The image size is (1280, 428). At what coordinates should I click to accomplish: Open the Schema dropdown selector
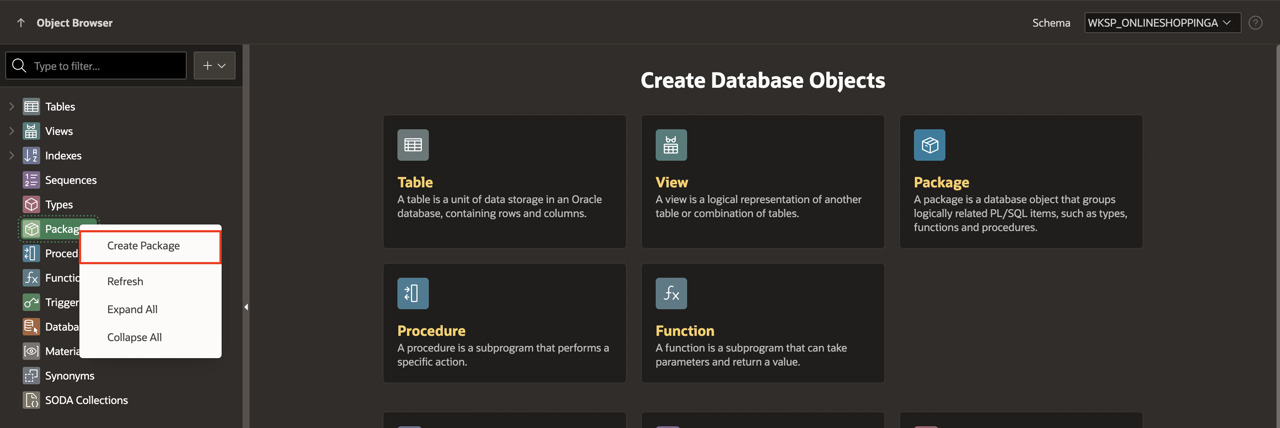point(1162,23)
